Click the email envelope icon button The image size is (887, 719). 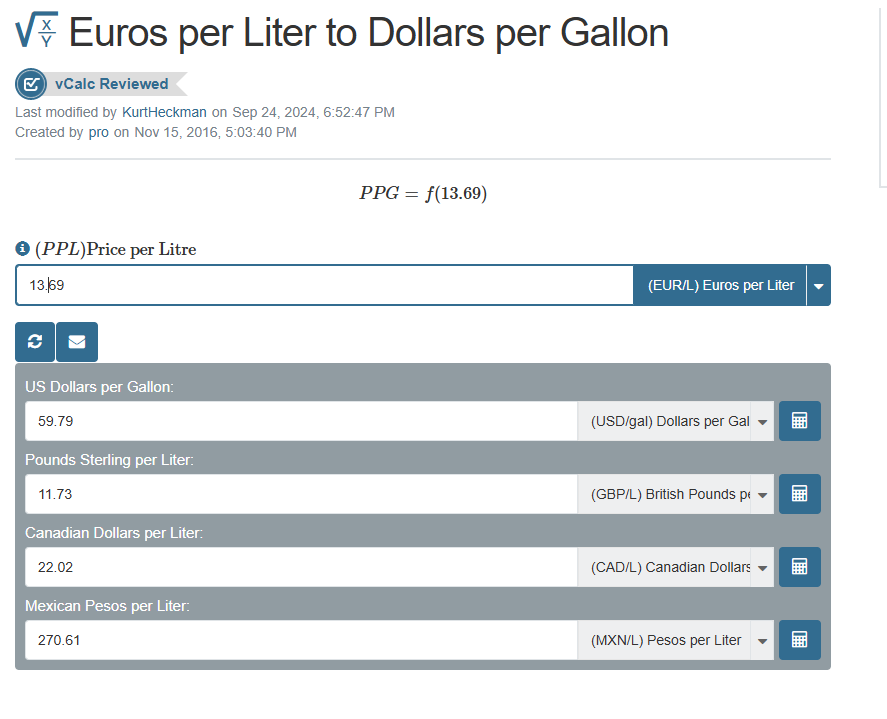[x=77, y=342]
